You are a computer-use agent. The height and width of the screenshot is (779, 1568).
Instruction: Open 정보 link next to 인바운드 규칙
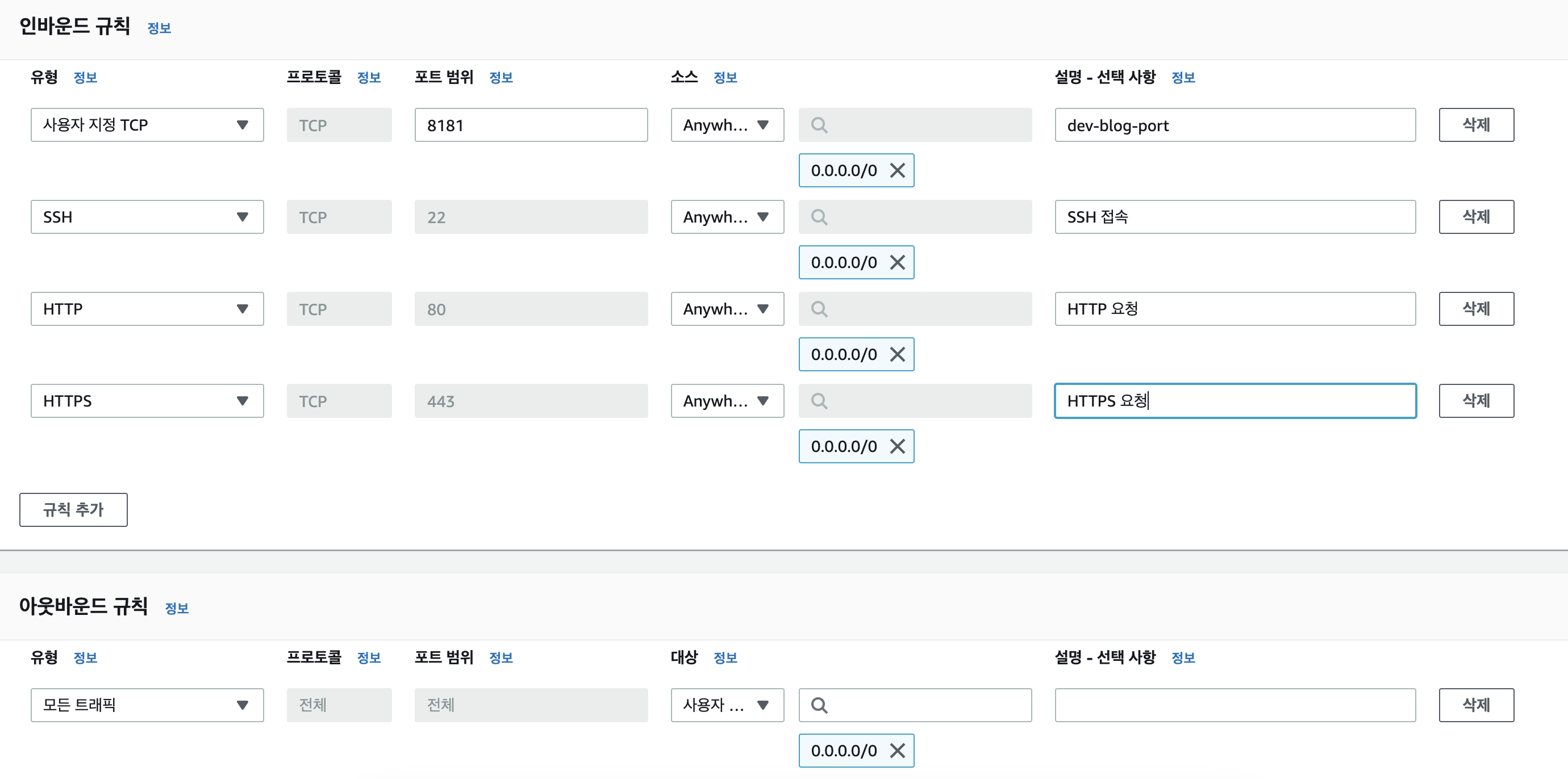pos(159,28)
